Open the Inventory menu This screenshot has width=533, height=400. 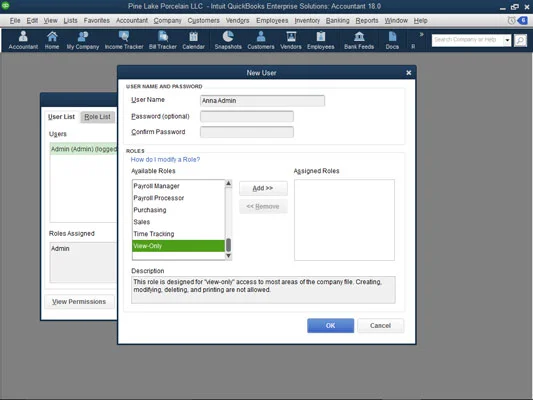(307, 21)
